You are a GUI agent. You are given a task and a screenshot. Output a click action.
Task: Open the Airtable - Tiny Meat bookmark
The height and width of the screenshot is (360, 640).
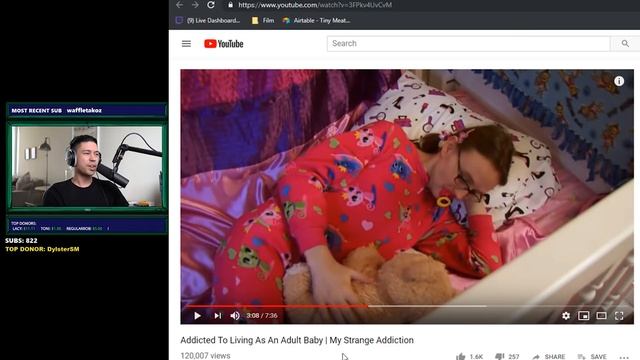[x=316, y=20]
